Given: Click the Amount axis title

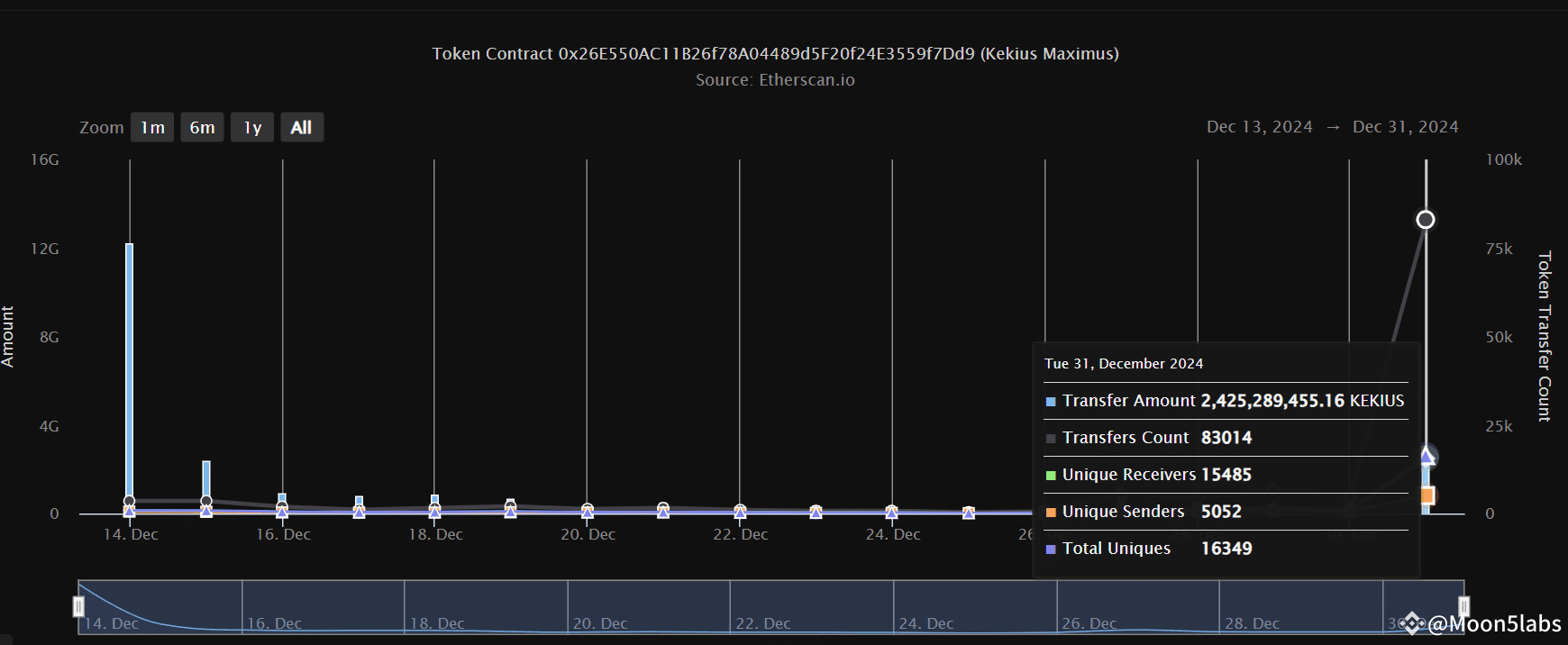Looking at the screenshot, I should [x=8, y=337].
